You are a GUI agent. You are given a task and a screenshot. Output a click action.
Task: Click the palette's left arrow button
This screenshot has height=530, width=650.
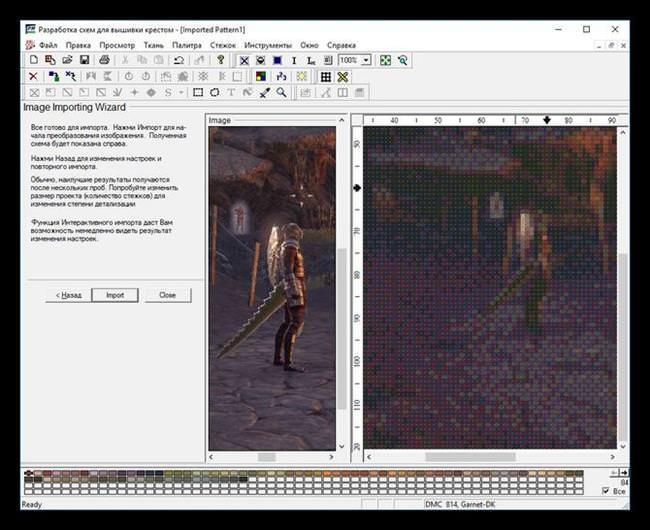click(x=614, y=472)
